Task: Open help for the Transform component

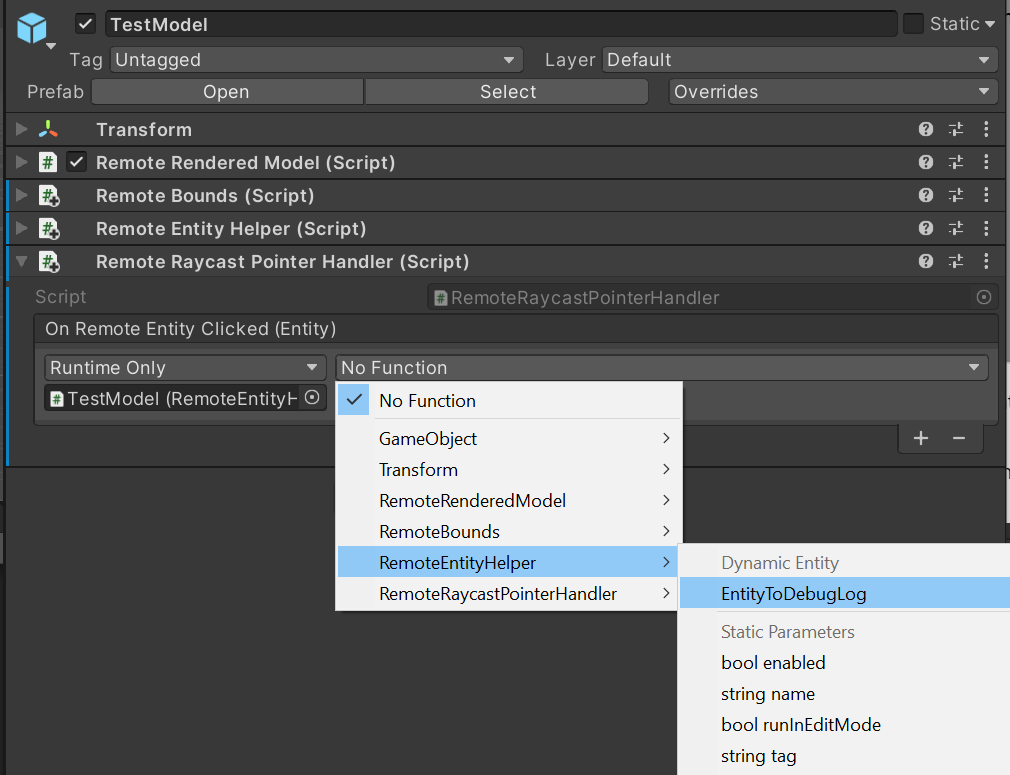Action: [926, 129]
